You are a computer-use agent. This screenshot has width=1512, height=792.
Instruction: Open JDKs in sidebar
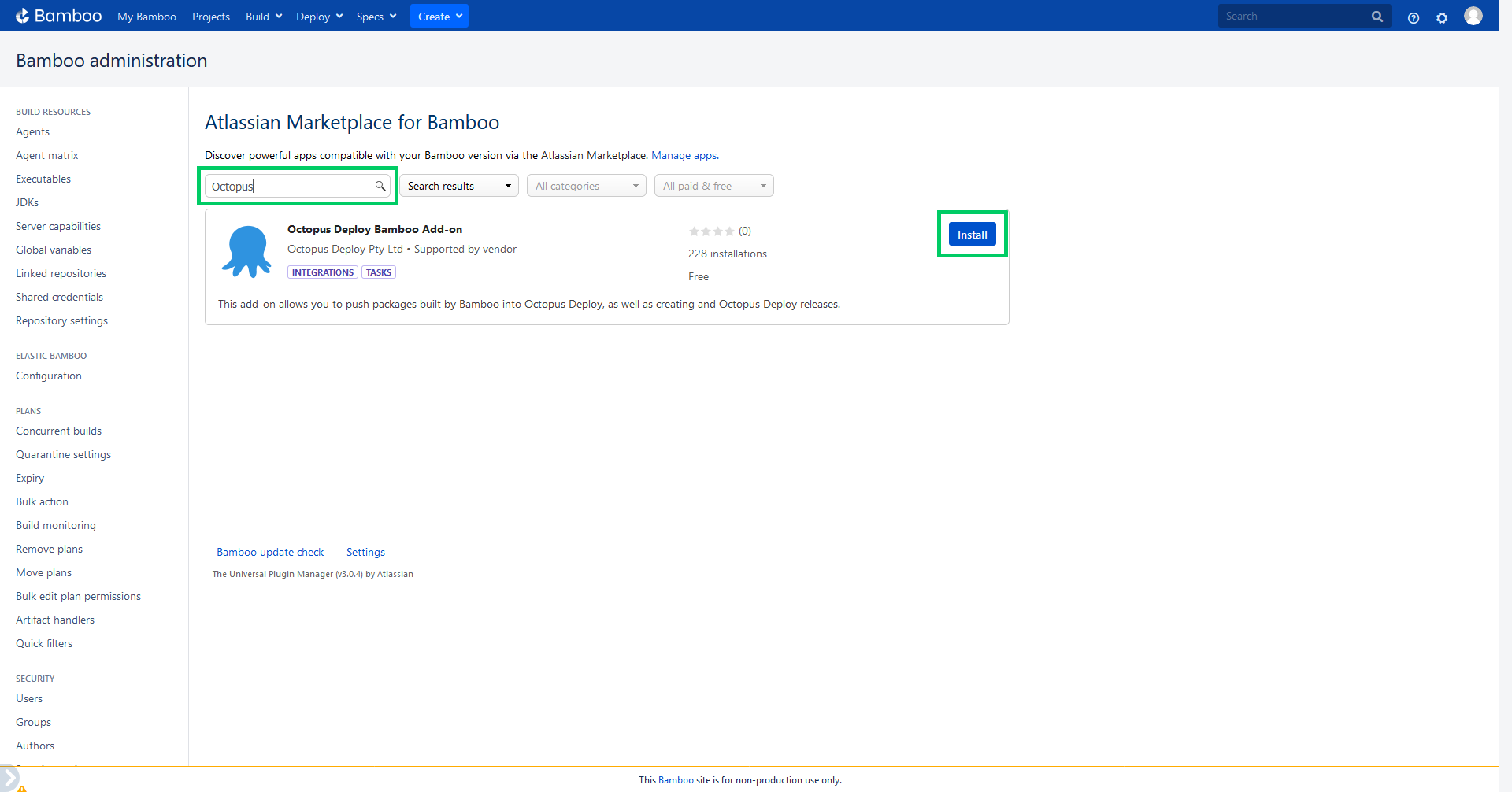coord(27,202)
